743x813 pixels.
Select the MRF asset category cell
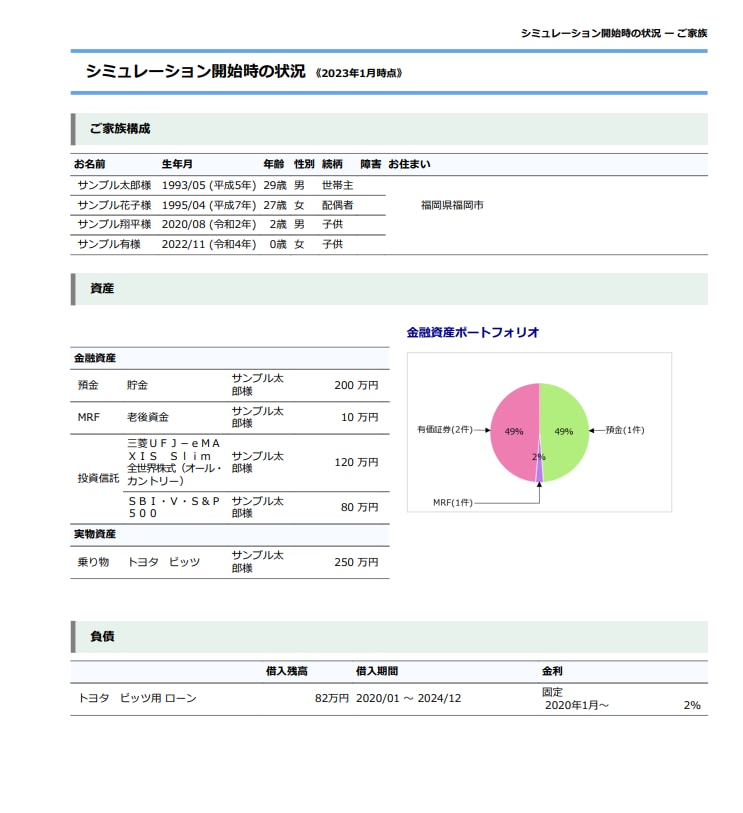pyautogui.click(x=88, y=417)
